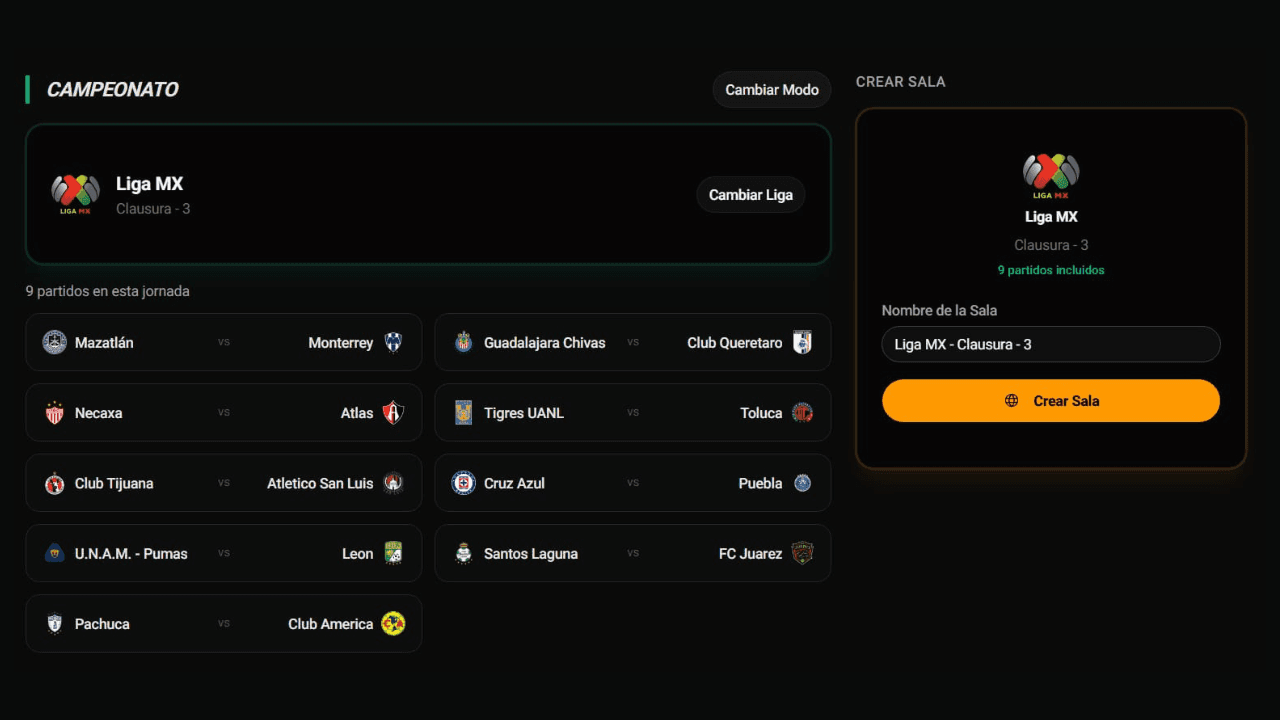Image resolution: width=1280 pixels, height=720 pixels.
Task: Click the Monterrey team crest
Action: point(393,342)
